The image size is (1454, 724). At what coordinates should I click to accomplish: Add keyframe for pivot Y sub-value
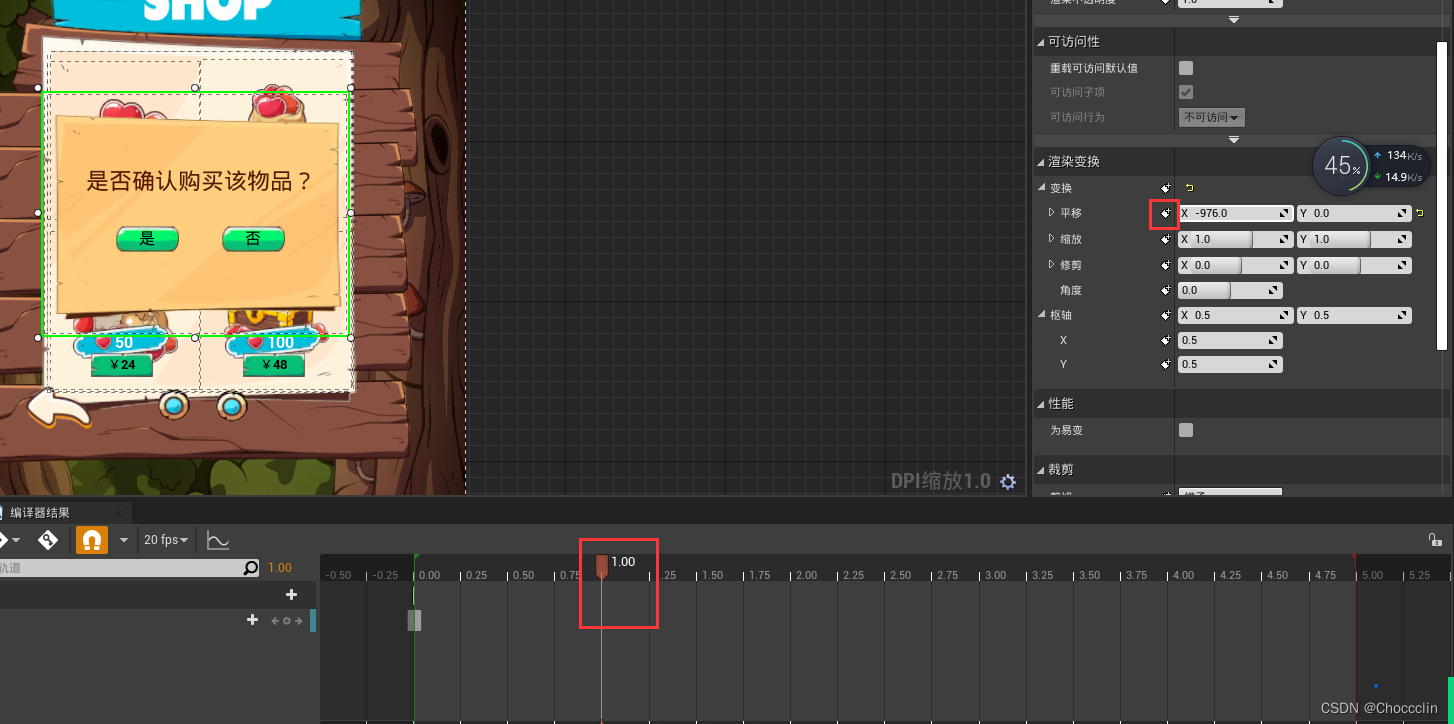pos(1166,364)
